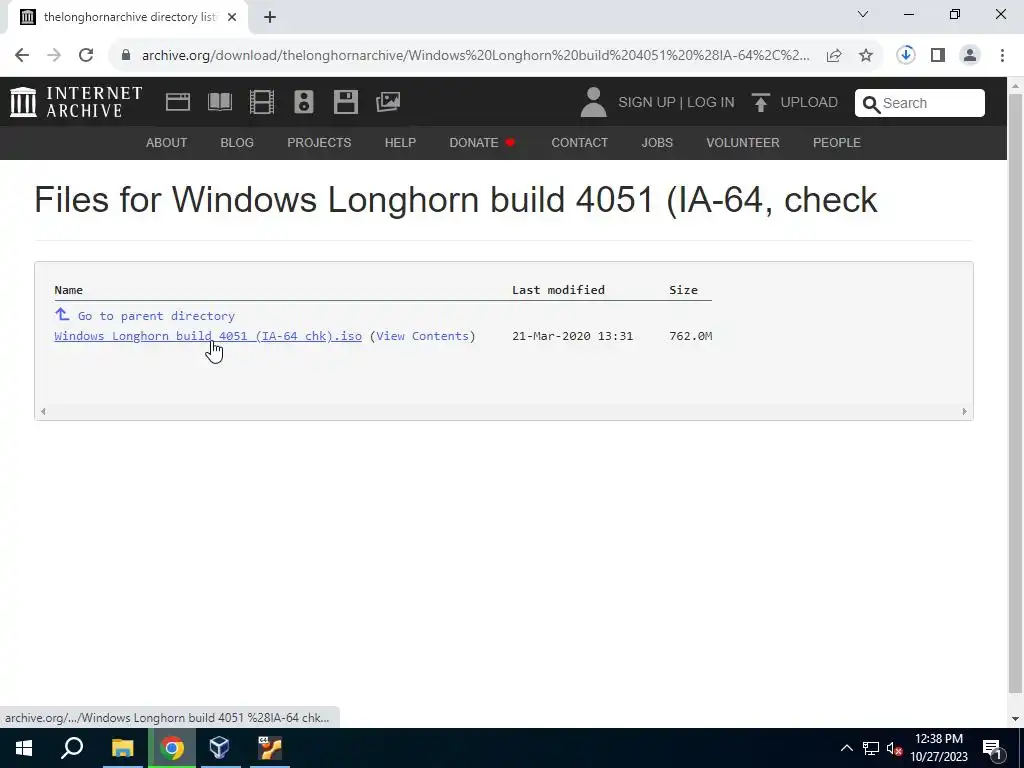The height and width of the screenshot is (768, 1024).
Task: Click Go to parent directory link
Action: [156, 316]
